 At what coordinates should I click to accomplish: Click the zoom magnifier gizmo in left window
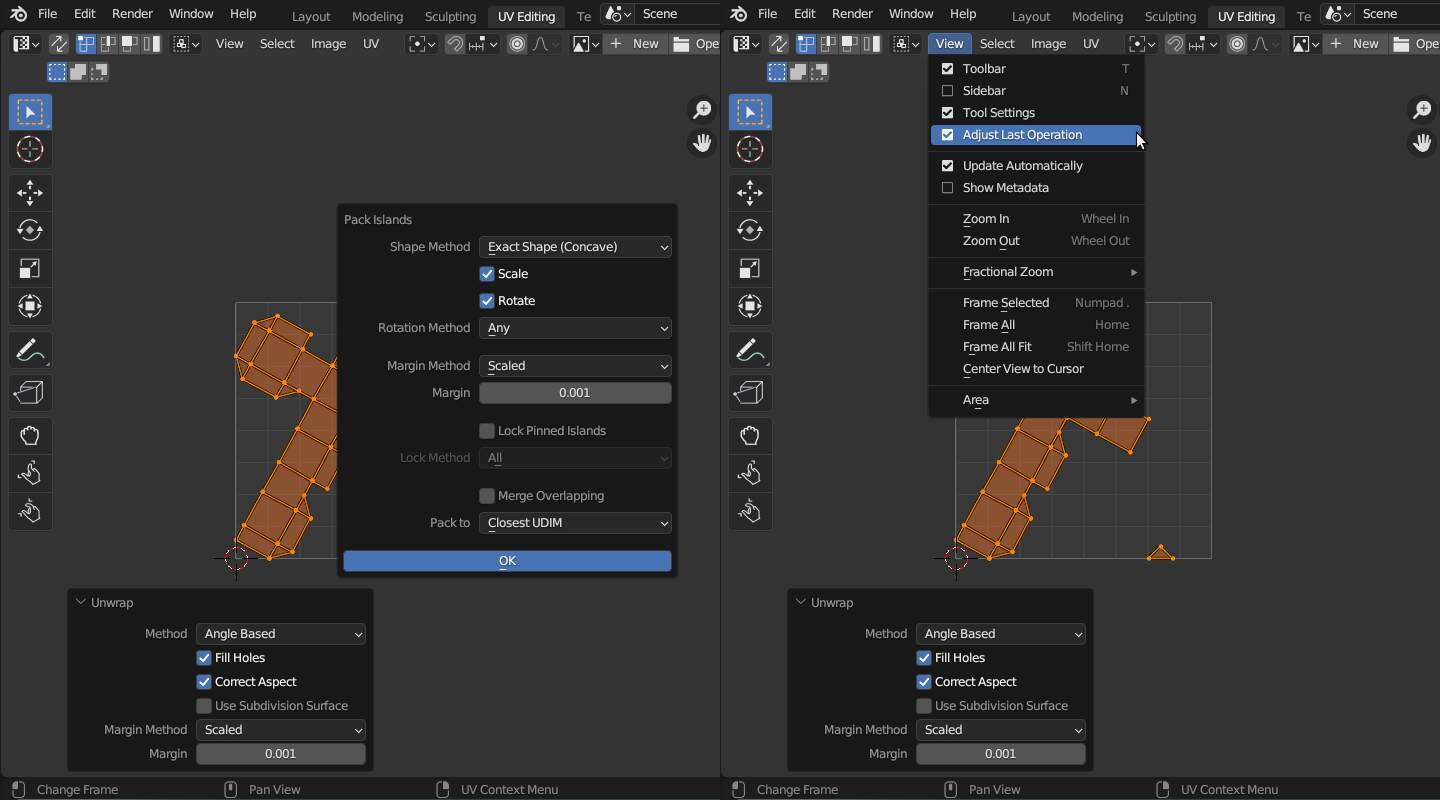pos(702,109)
